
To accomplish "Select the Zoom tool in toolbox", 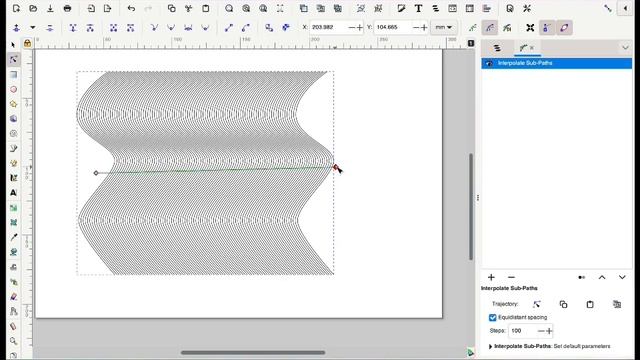I will 13,341.
